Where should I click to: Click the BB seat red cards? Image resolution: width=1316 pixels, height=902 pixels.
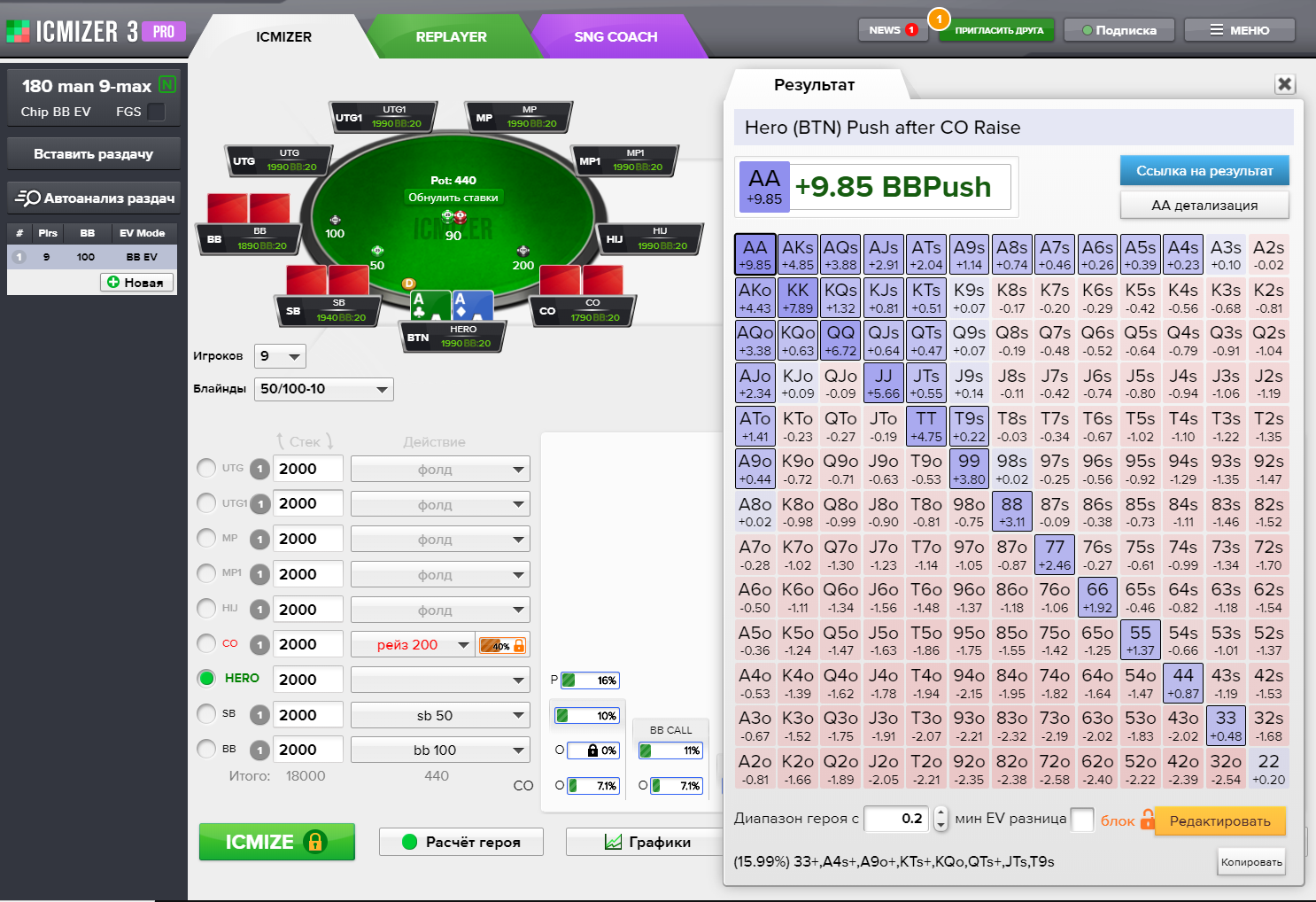click(x=249, y=208)
